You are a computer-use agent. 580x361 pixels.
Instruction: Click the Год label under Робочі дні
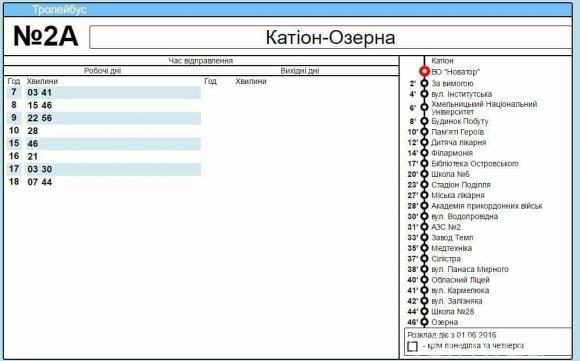(x=14, y=81)
